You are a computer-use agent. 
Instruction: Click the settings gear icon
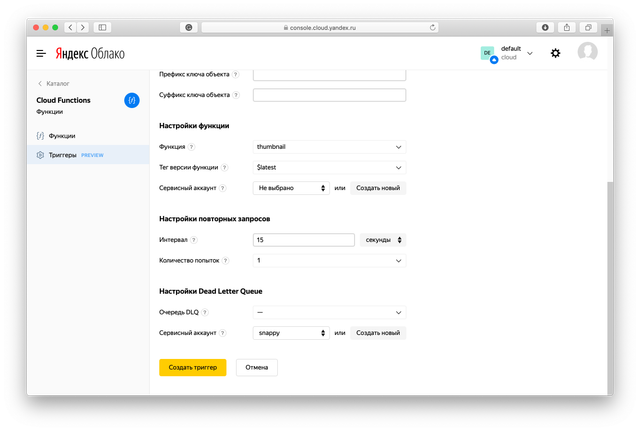click(556, 53)
